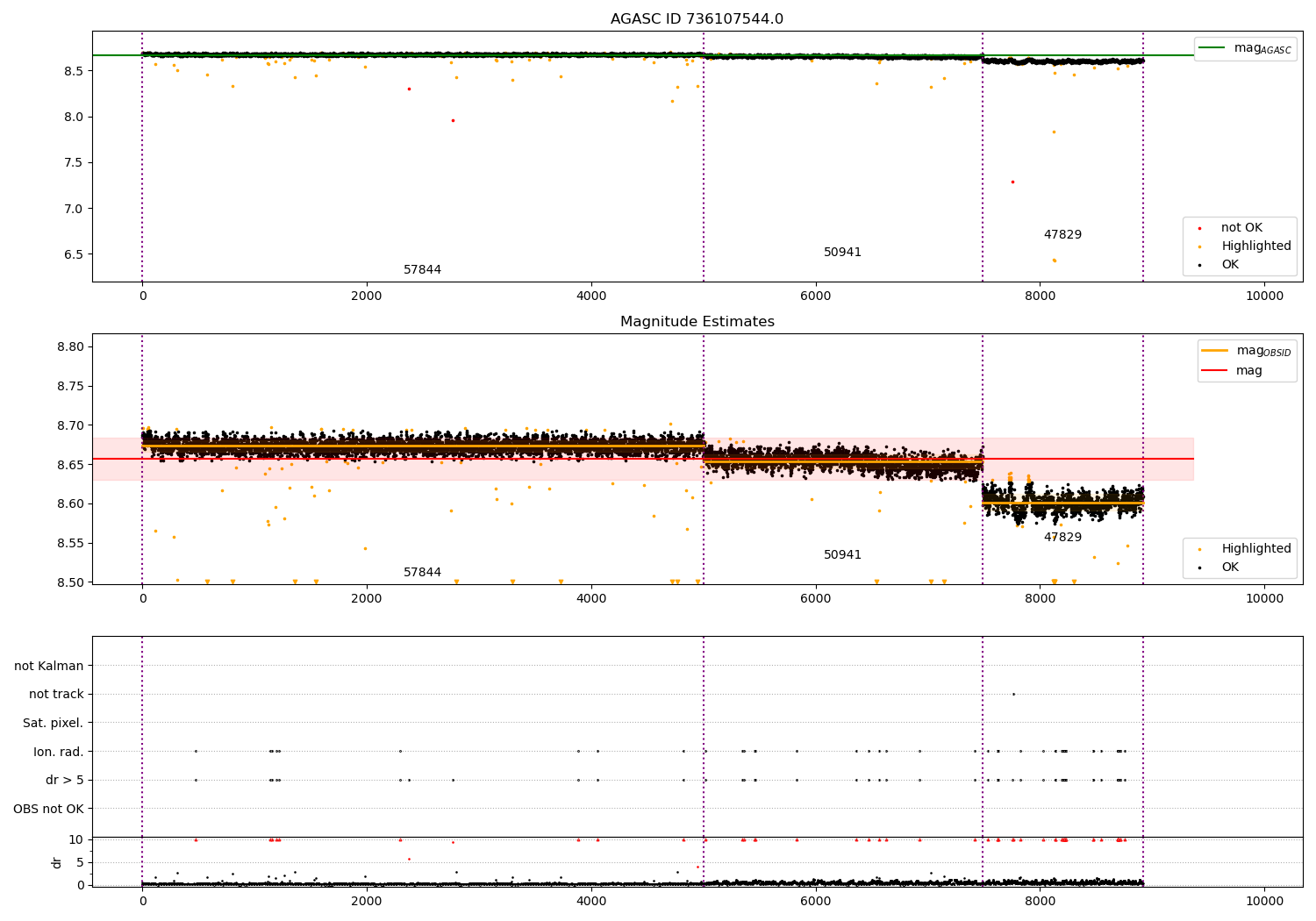Click the 'dr' axis label
1316x921 pixels.
(x=57, y=862)
